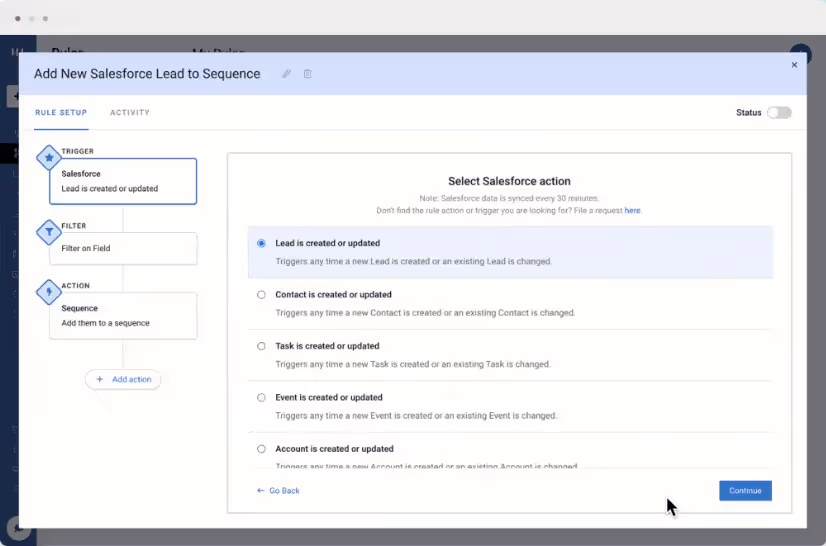Click the pencil edit rule name icon
826x546 pixels.
coord(286,74)
